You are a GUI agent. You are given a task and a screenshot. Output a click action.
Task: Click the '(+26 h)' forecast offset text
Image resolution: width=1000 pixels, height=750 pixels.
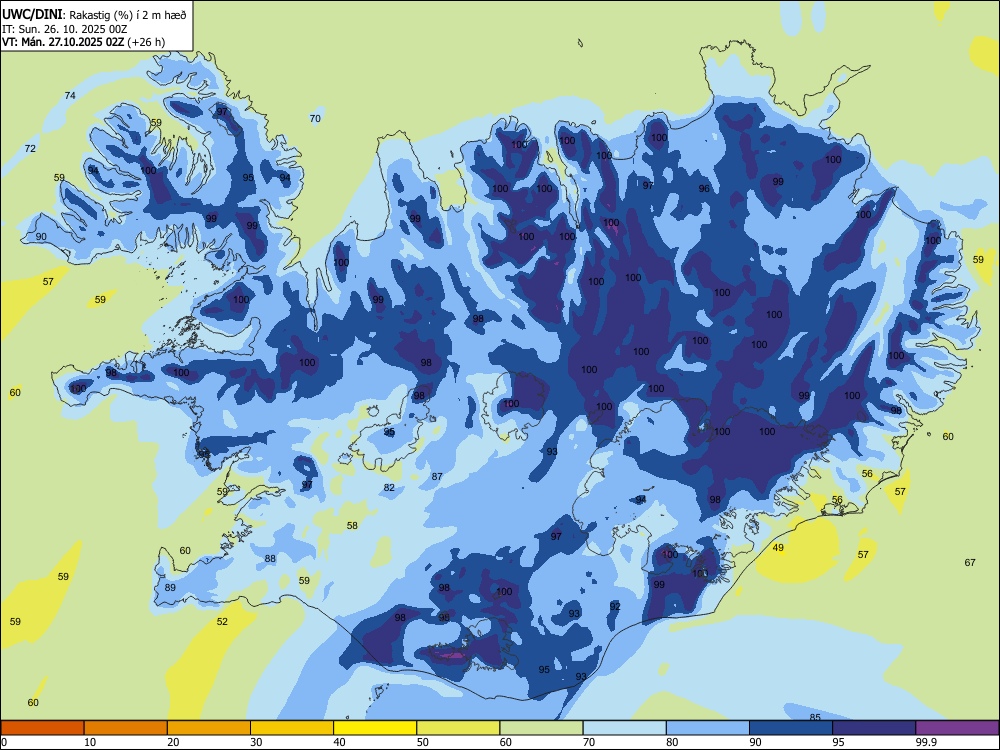click(x=146, y=42)
